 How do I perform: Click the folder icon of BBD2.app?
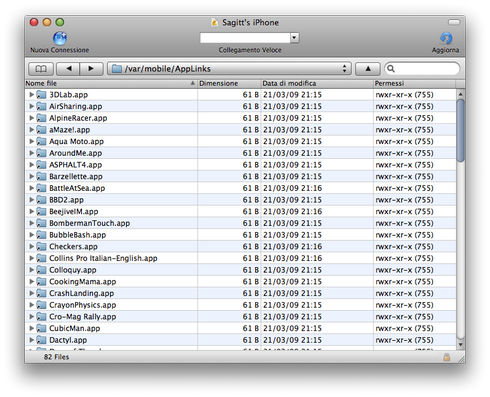(x=41, y=200)
